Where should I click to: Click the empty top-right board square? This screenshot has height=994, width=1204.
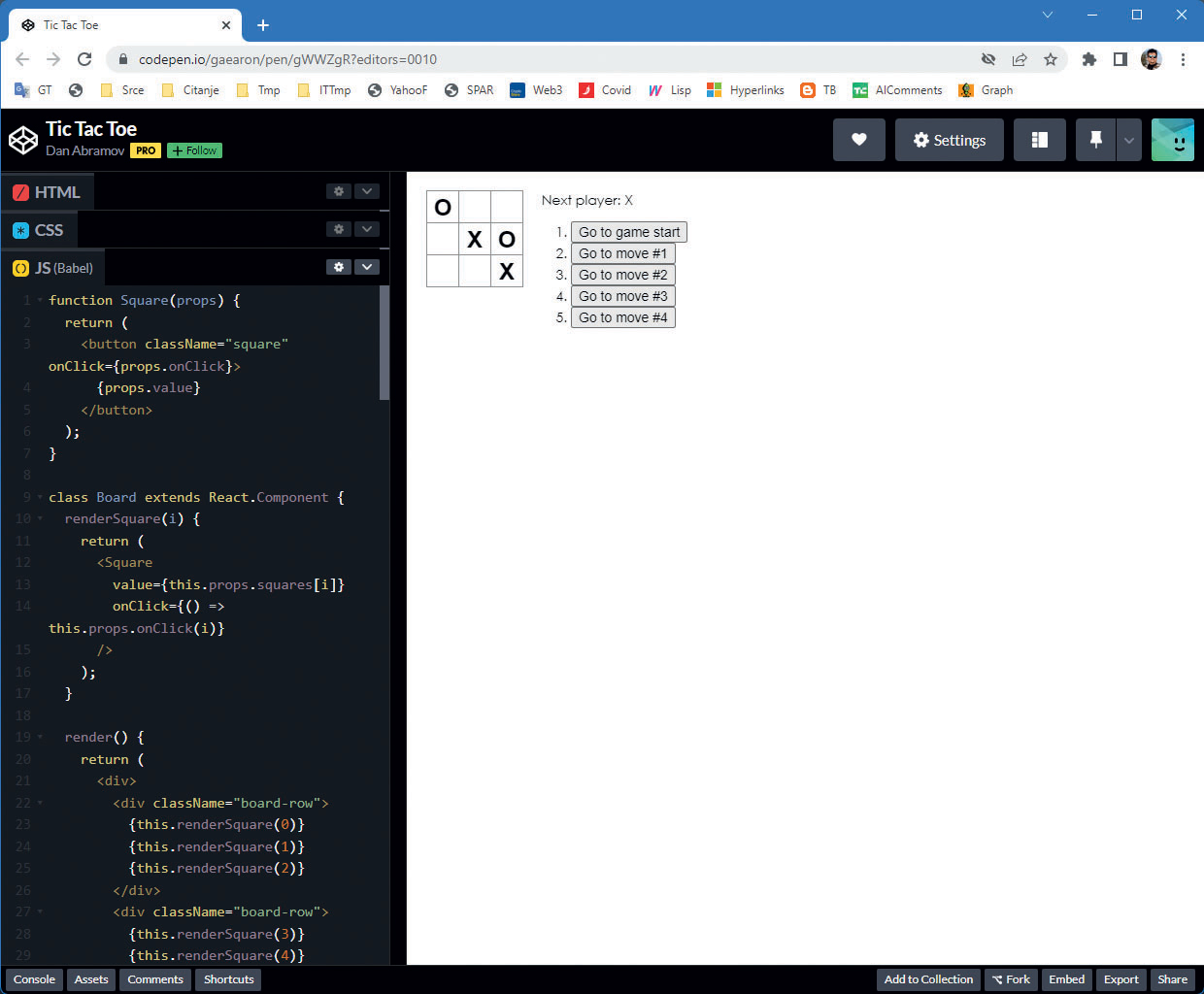[506, 207]
